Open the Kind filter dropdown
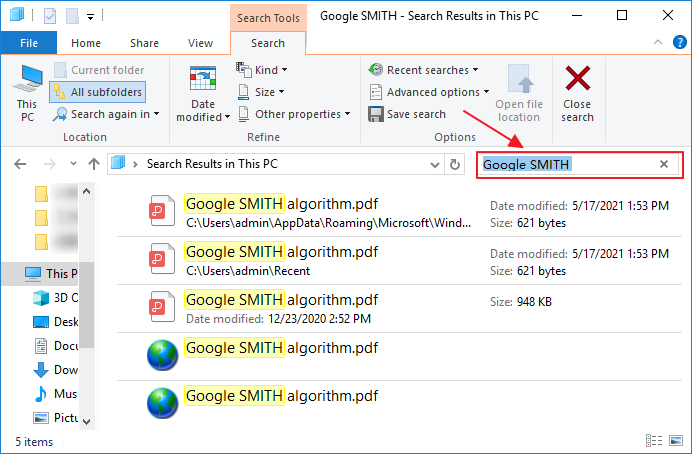692x454 pixels. (262, 70)
